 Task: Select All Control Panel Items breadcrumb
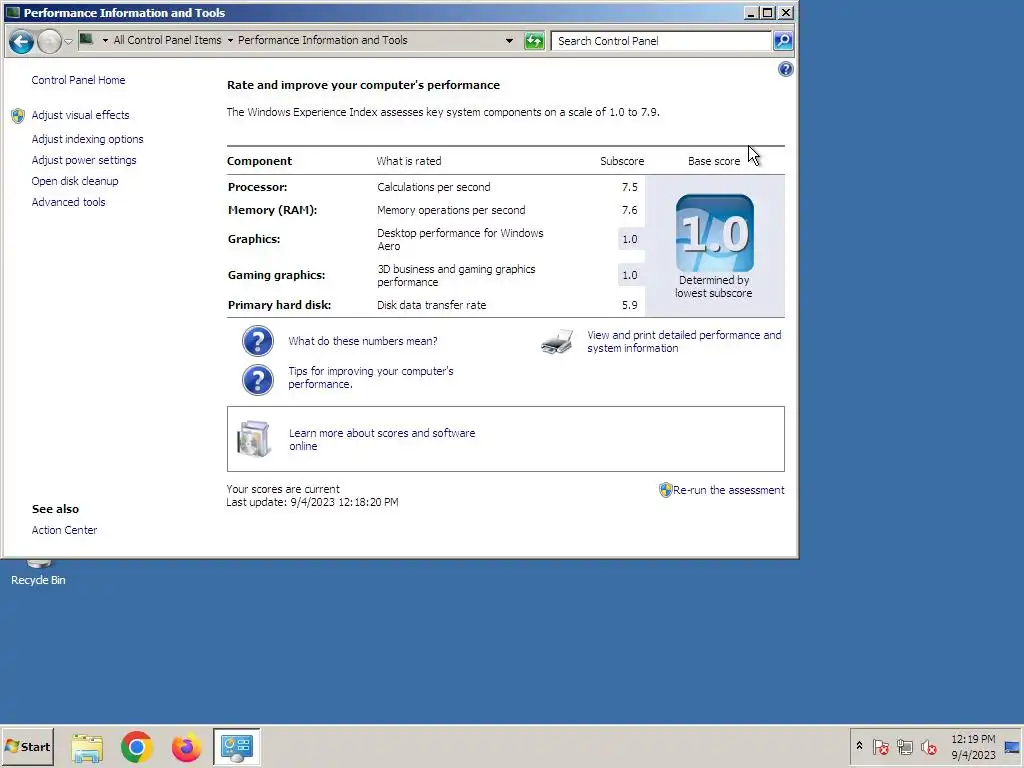(167, 40)
